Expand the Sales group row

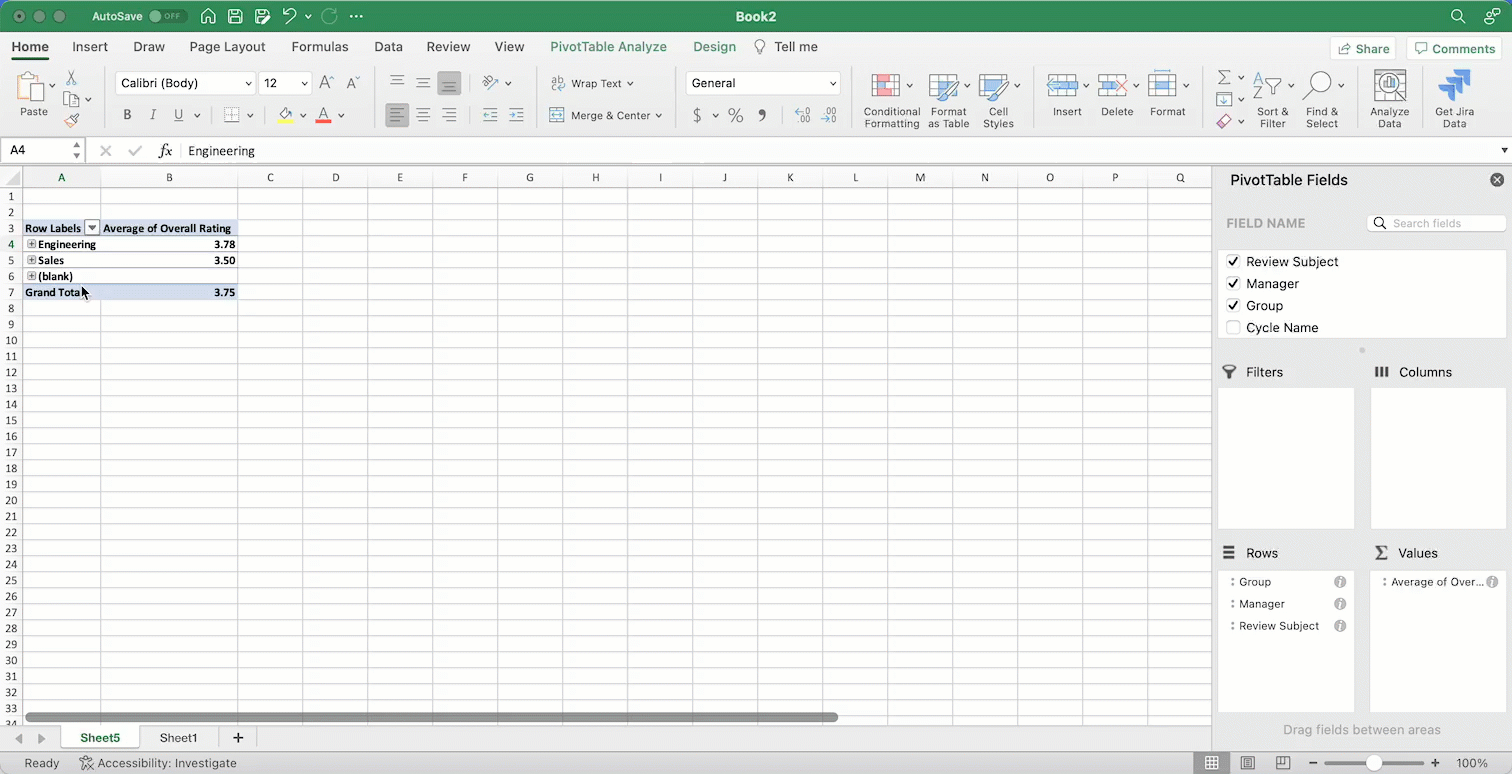coord(32,260)
